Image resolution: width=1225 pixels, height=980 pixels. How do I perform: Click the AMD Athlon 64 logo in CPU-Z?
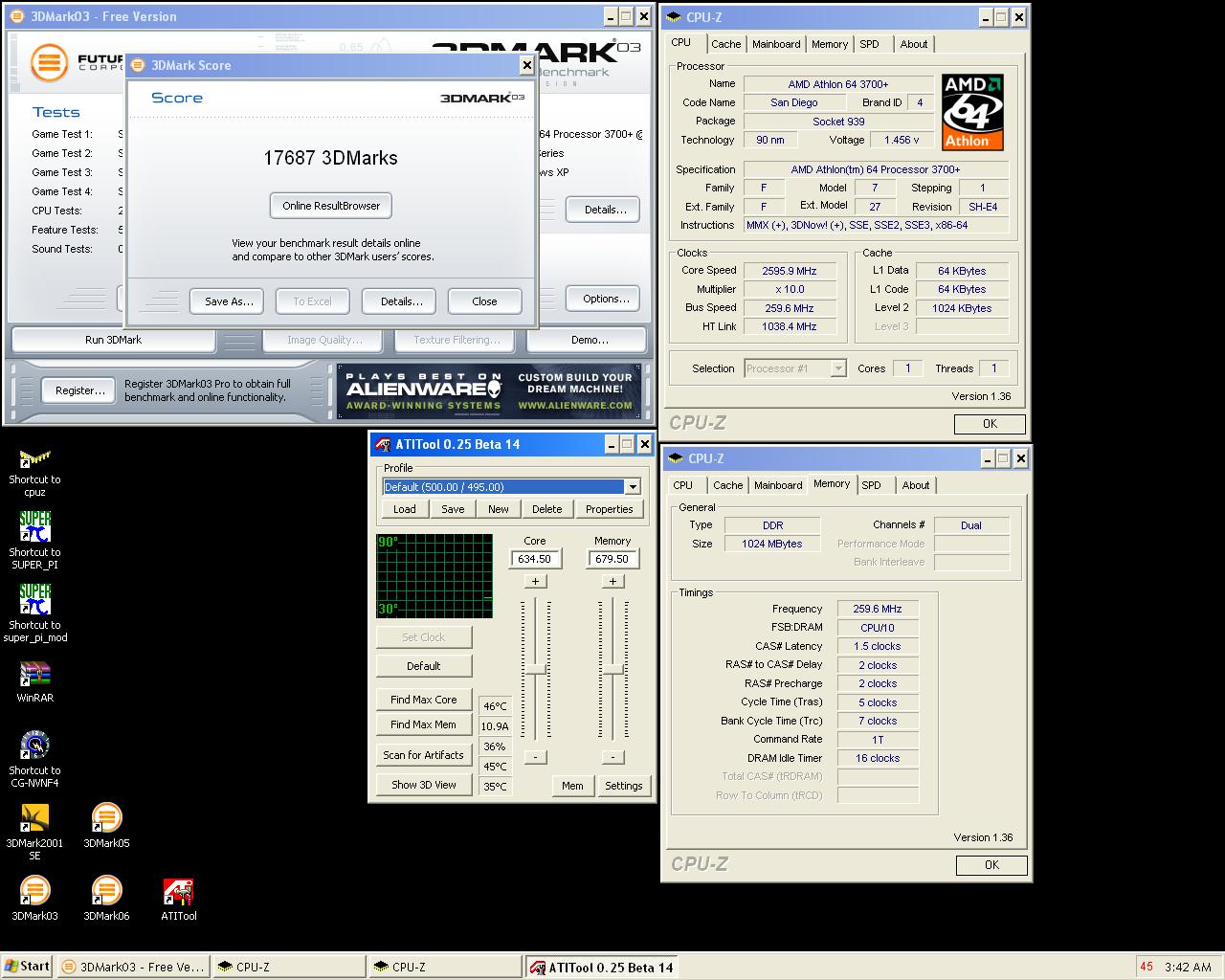click(x=972, y=112)
